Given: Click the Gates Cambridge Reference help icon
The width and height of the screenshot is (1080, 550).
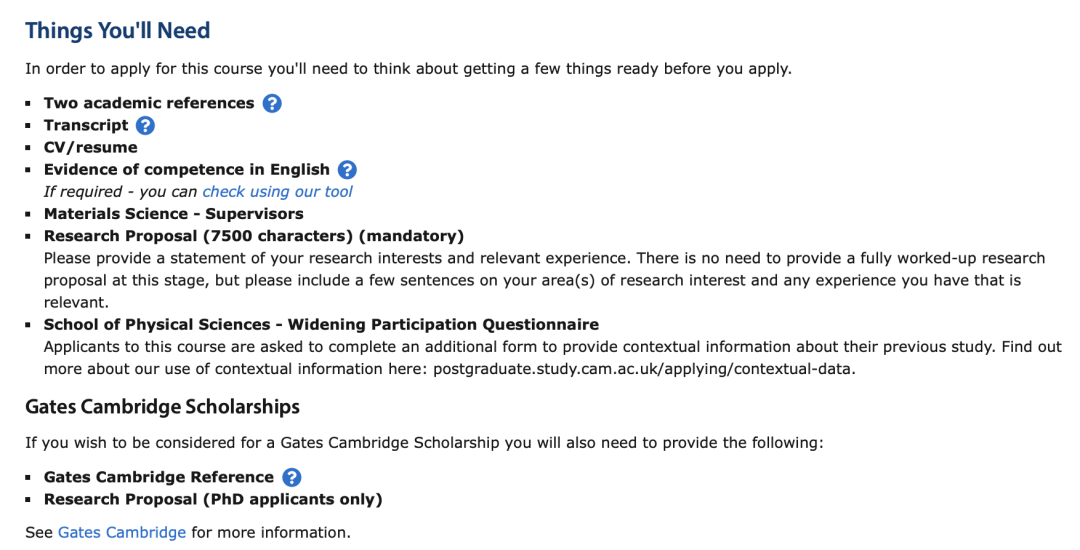Looking at the screenshot, I should (292, 477).
